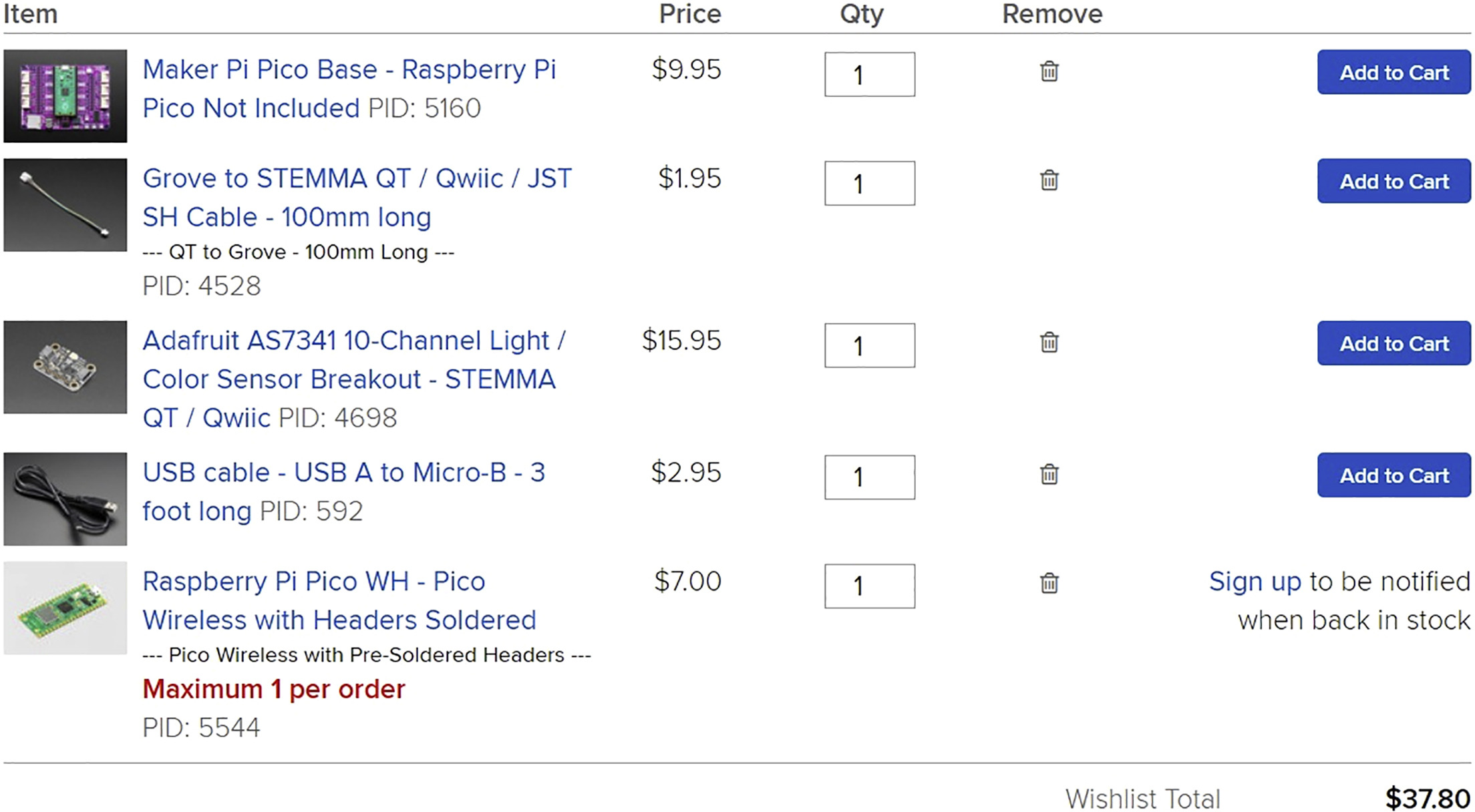This screenshot has height=812, width=1475.
Task: Open the Maker Pi Pico Base product link
Action: click(x=349, y=89)
